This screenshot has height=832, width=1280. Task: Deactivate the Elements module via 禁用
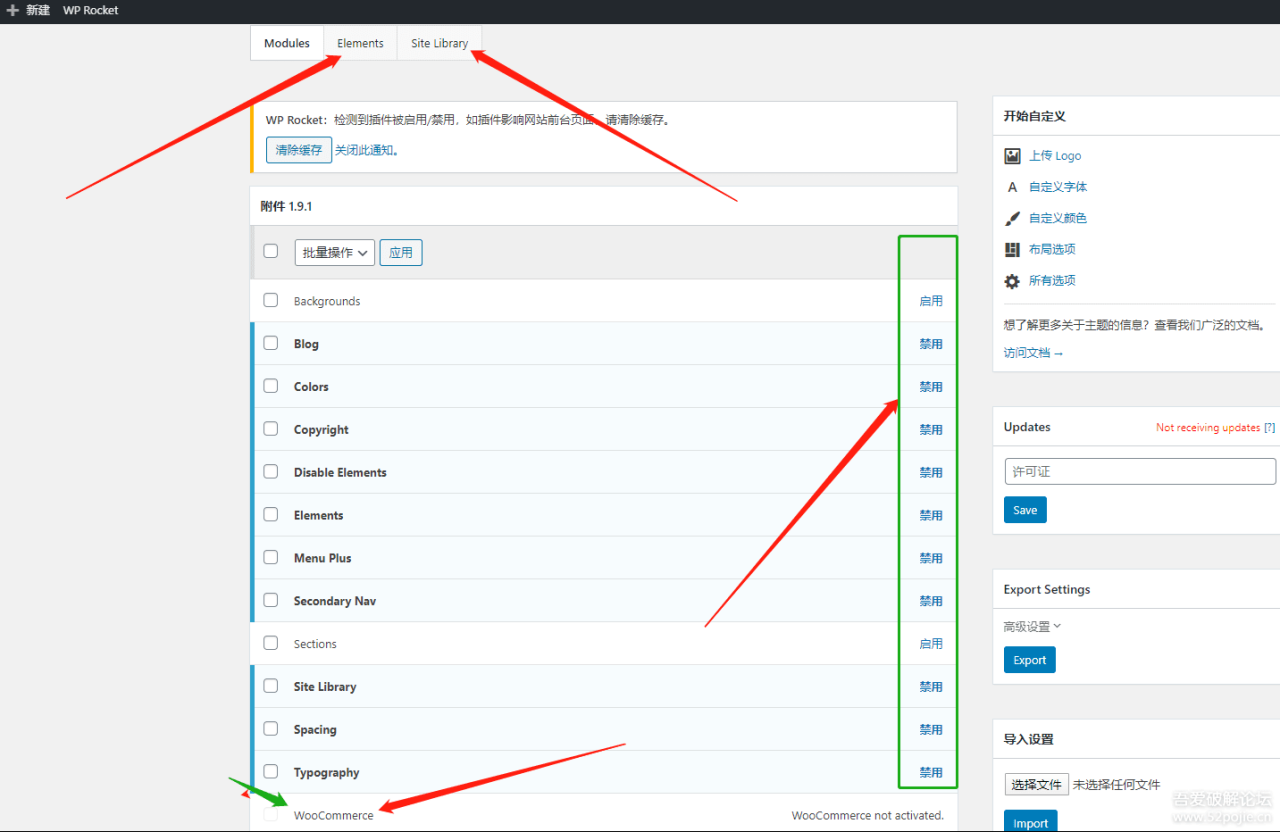point(931,516)
